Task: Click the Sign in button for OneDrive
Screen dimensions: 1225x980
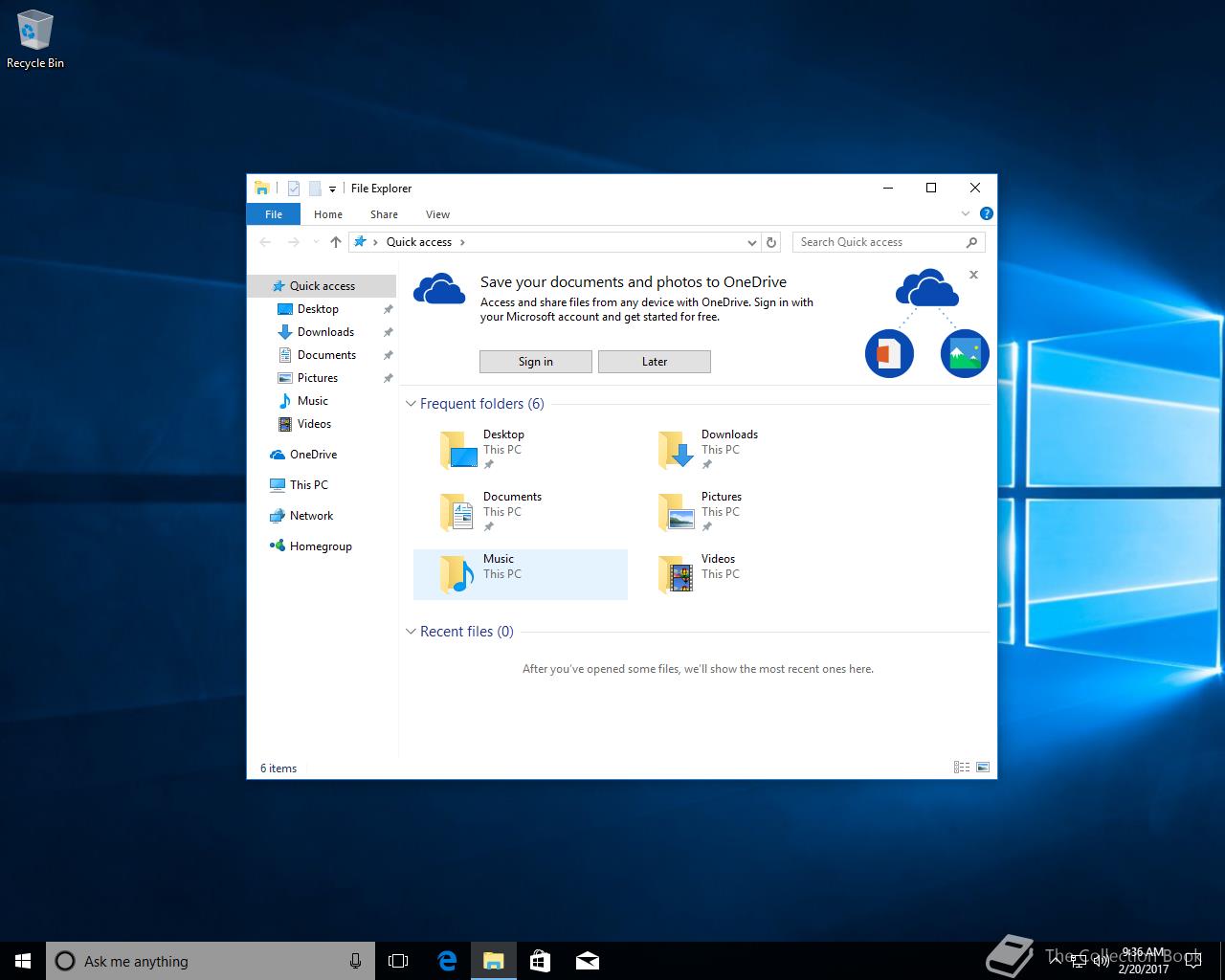Action: [535, 362]
